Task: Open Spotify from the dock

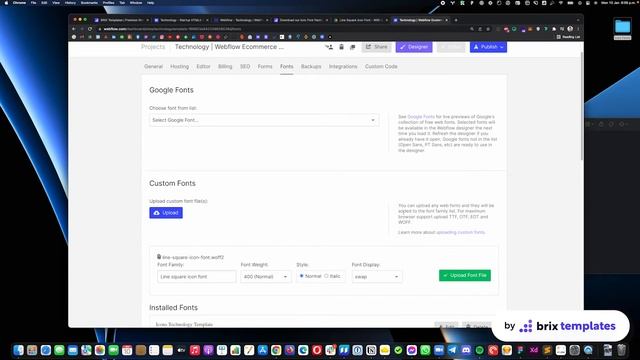Action: pyautogui.click(x=479, y=350)
